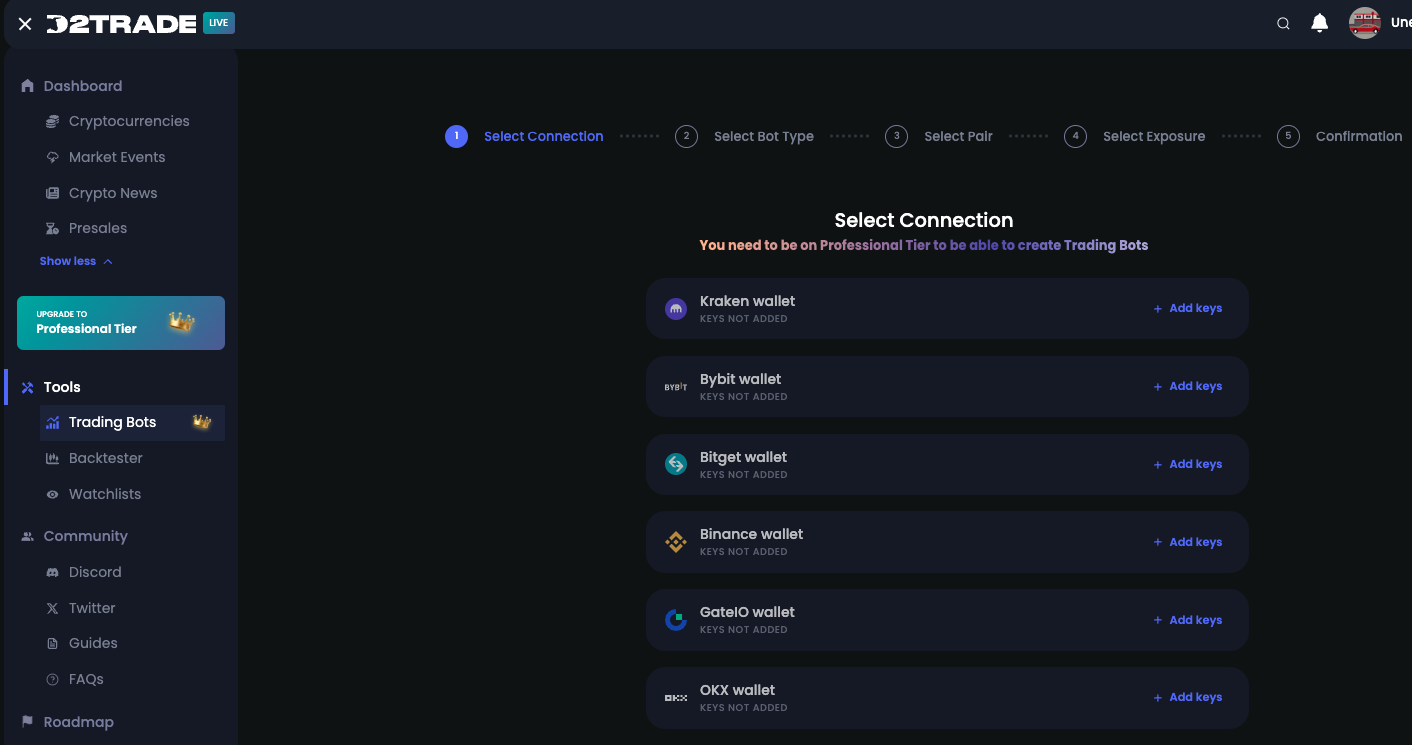
Task: Open the Backtester tool
Action: [106, 458]
